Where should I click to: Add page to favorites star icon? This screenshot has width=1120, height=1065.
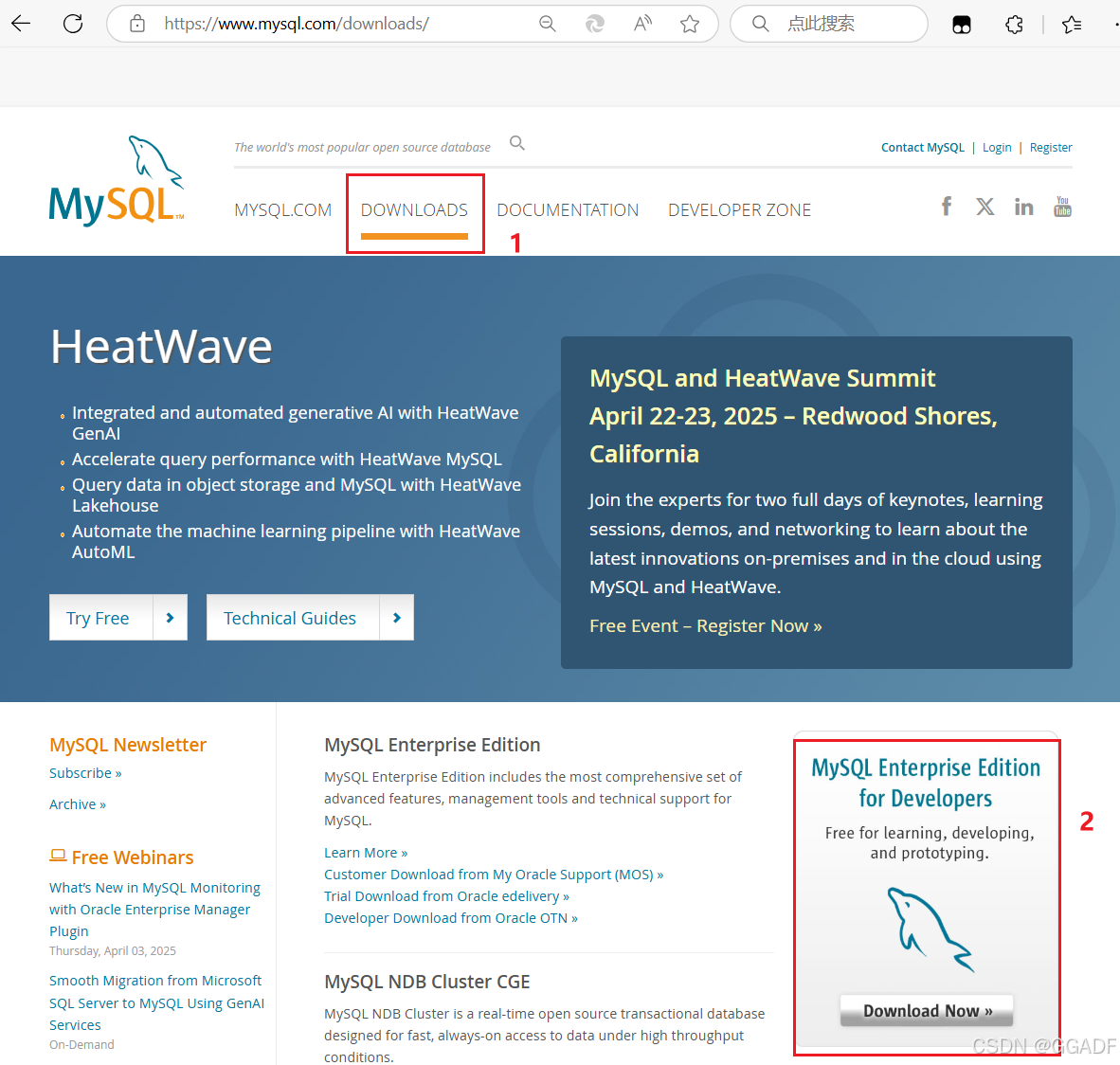[x=689, y=24]
